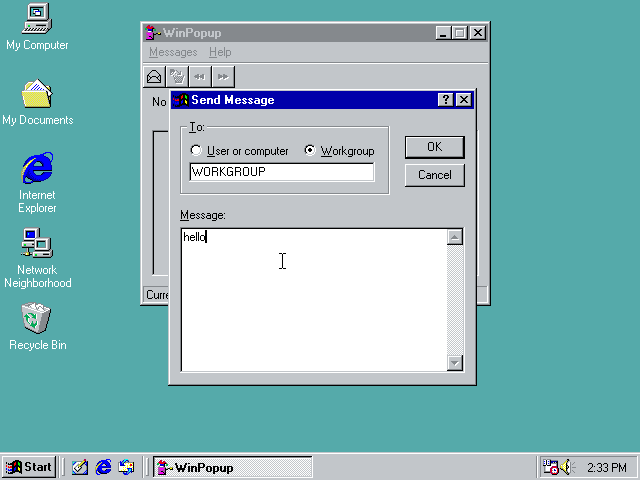640x480 pixels.
Task: Select the Workgroup radio button
Action: [x=340, y=151]
